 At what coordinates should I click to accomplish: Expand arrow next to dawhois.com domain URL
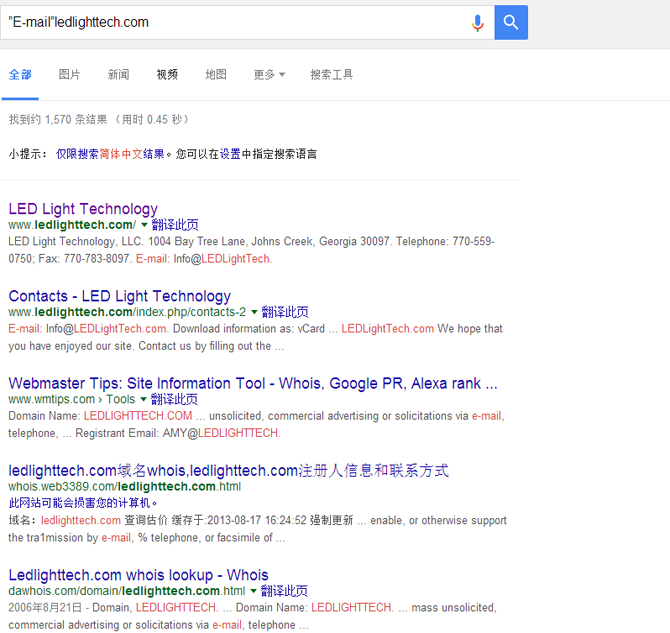[253, 591]
